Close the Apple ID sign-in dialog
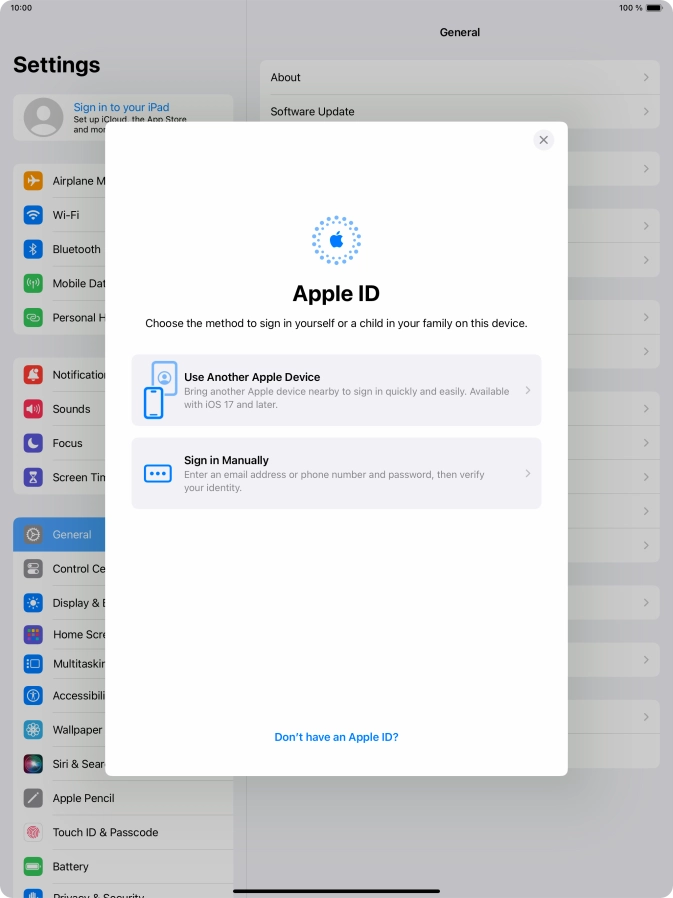 point(543,140)
